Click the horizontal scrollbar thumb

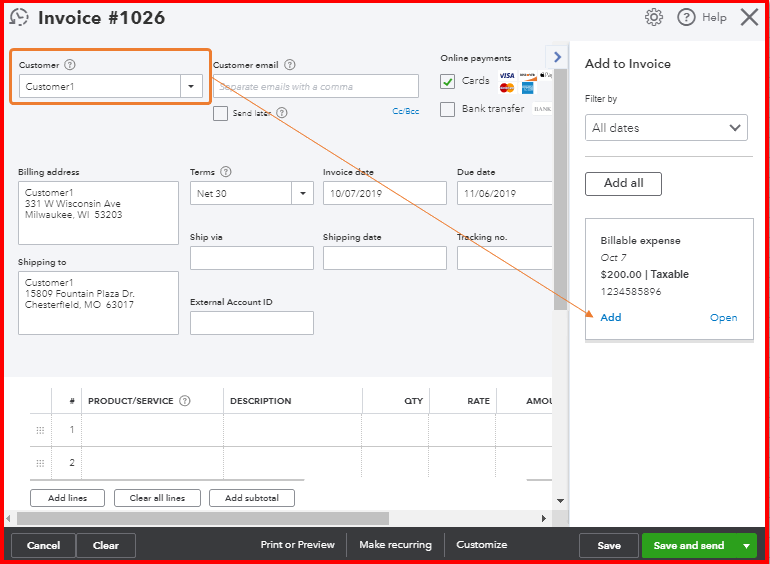click(203, 518)
